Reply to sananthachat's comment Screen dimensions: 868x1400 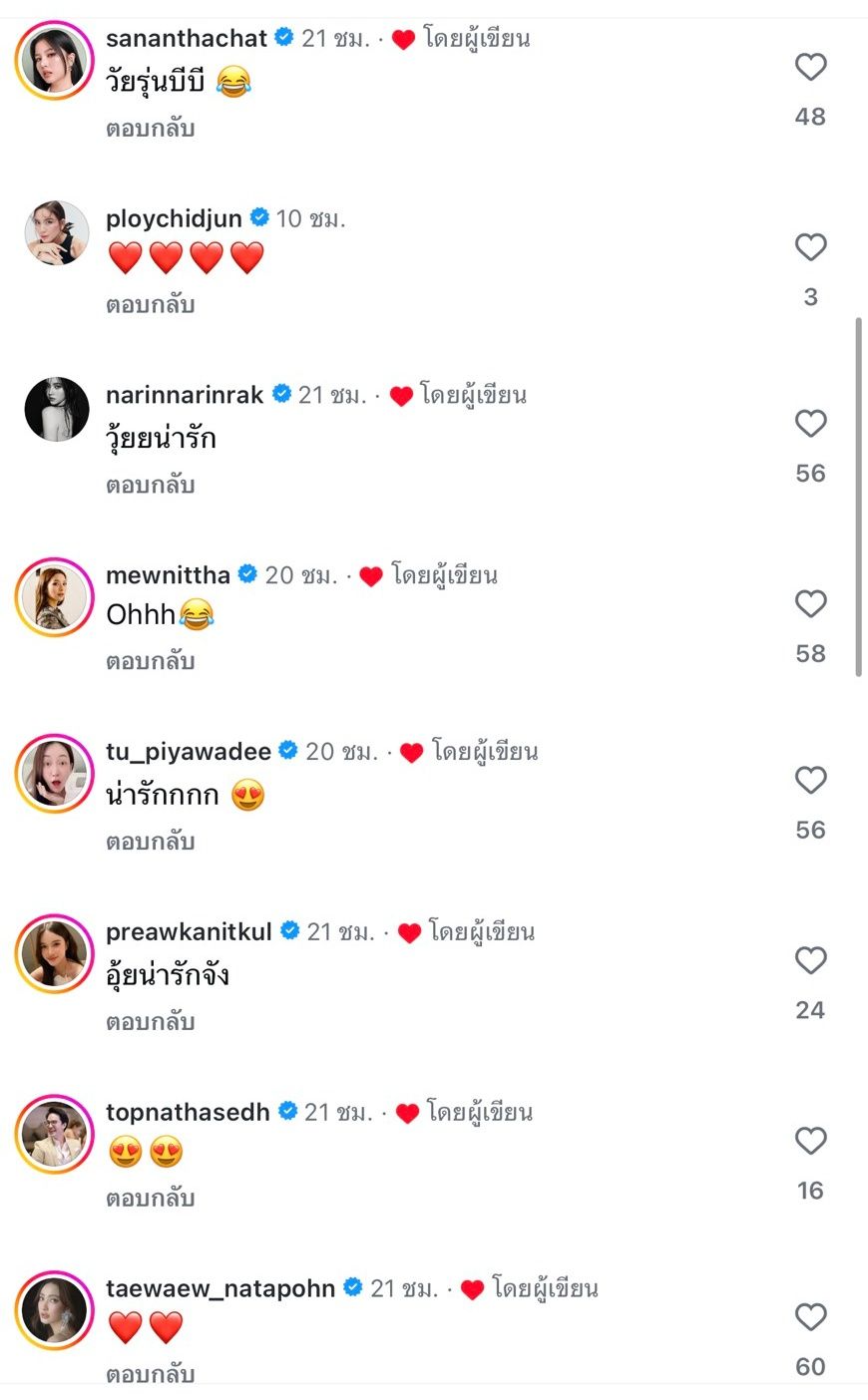click(x=150, y=129)
